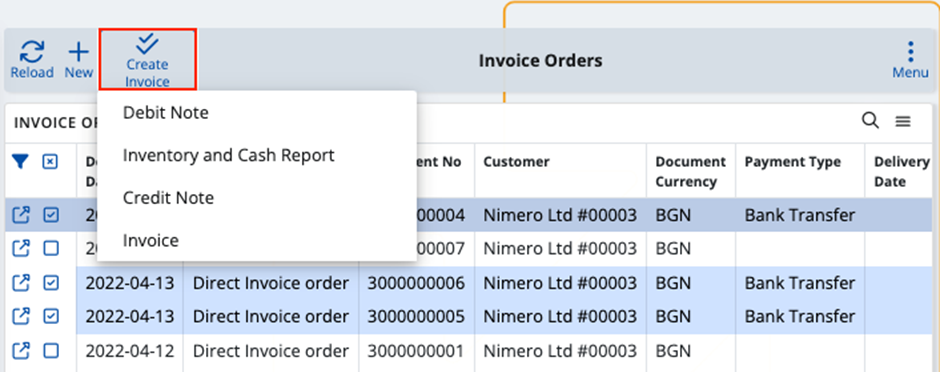Click the 2022-04-13 date in row 3000000006
Viewport: 940px width, 372px height.
point(129,283)
